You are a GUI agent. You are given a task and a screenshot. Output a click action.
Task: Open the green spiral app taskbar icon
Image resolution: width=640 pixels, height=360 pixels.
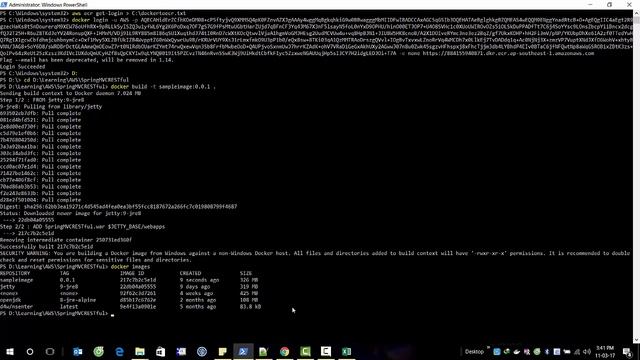pos(98,351)
